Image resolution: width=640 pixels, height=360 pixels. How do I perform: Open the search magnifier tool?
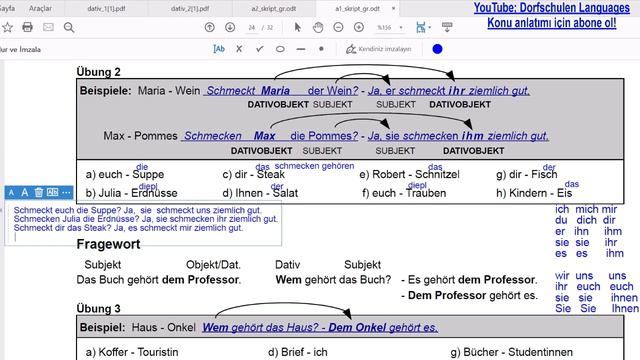pyautogui.click(x=69, y=27)
